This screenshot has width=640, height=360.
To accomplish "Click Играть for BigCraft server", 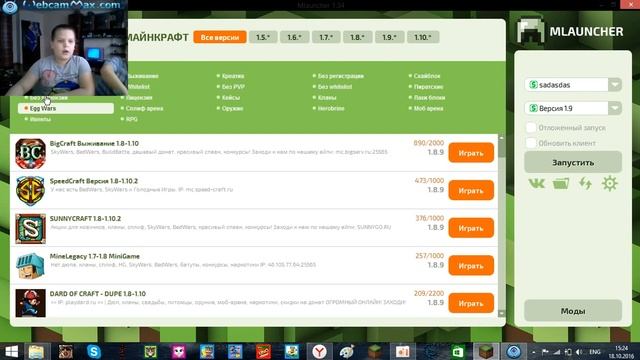I will (x=471, y=153).
